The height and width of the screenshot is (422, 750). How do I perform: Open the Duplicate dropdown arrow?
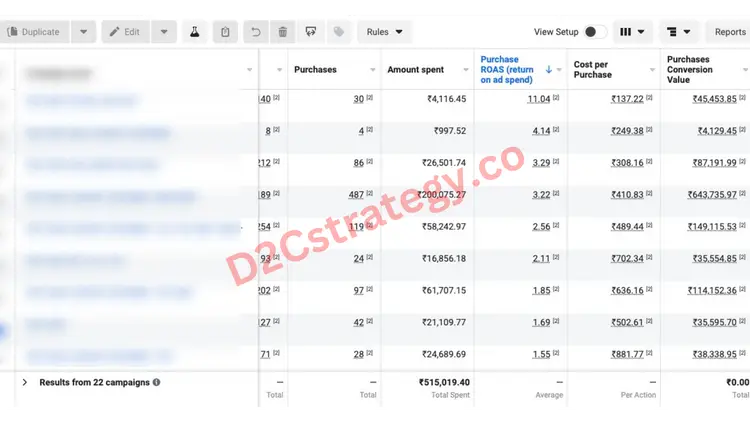click(83, 32)
